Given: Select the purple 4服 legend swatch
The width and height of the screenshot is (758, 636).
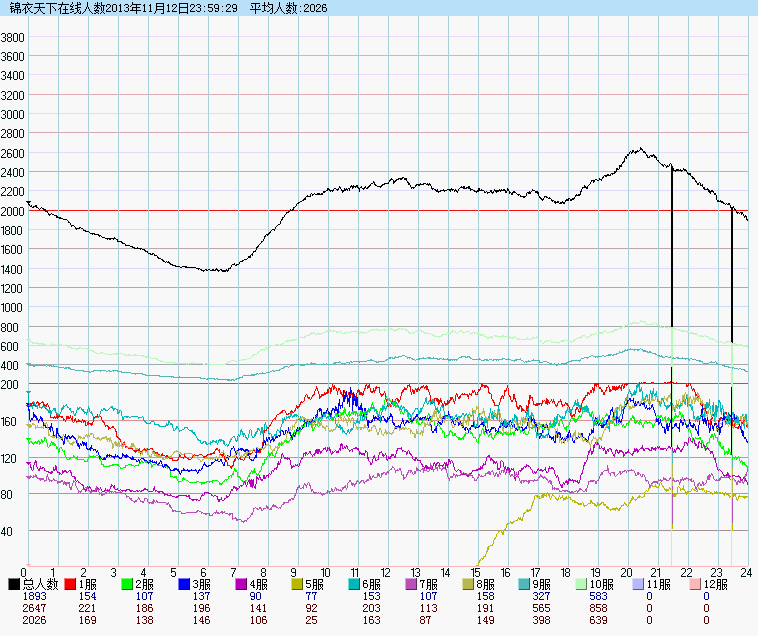Looking at the screenshot, I should [x=242, y=584].
